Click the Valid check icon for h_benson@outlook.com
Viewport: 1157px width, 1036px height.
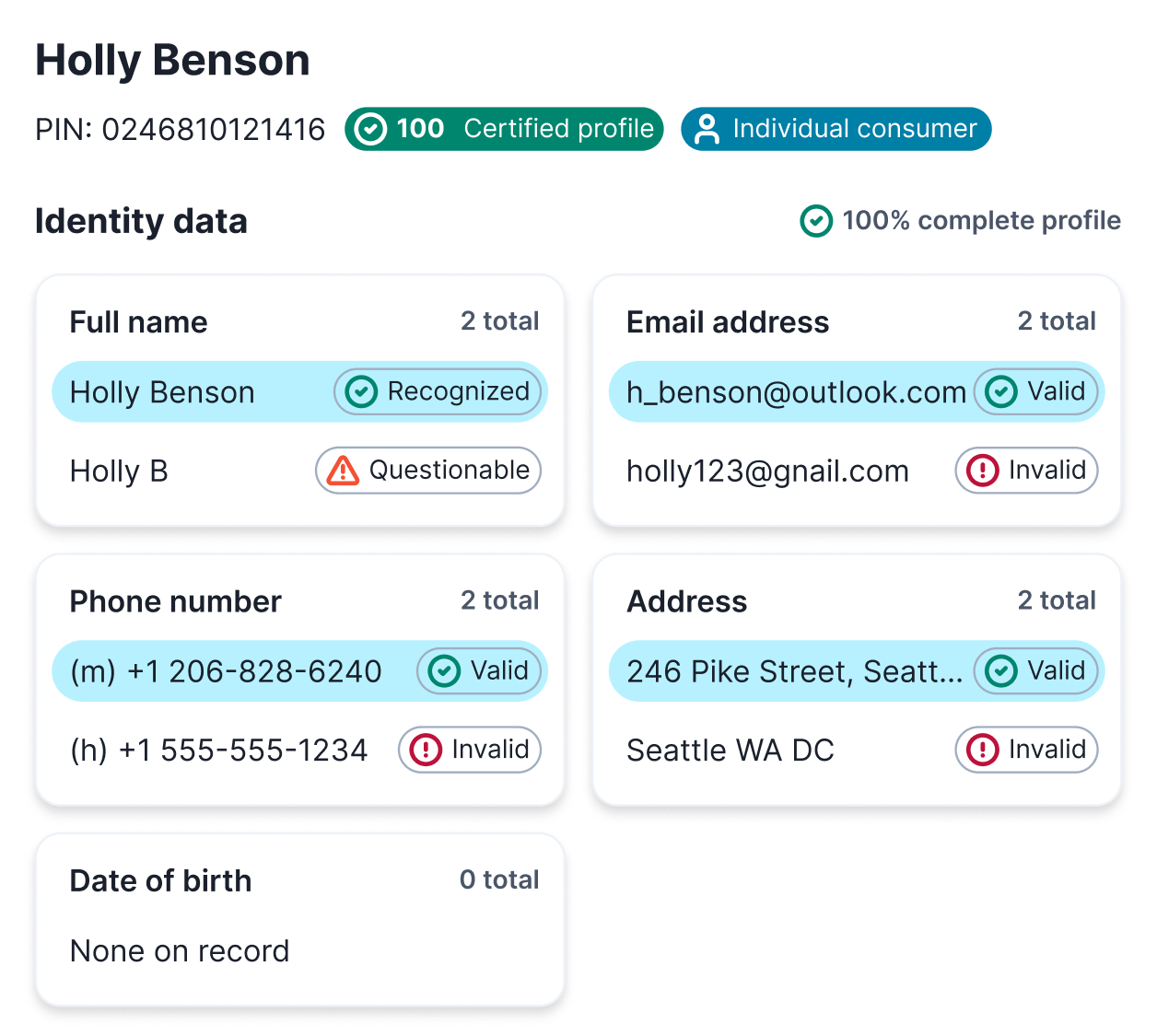1001,392
